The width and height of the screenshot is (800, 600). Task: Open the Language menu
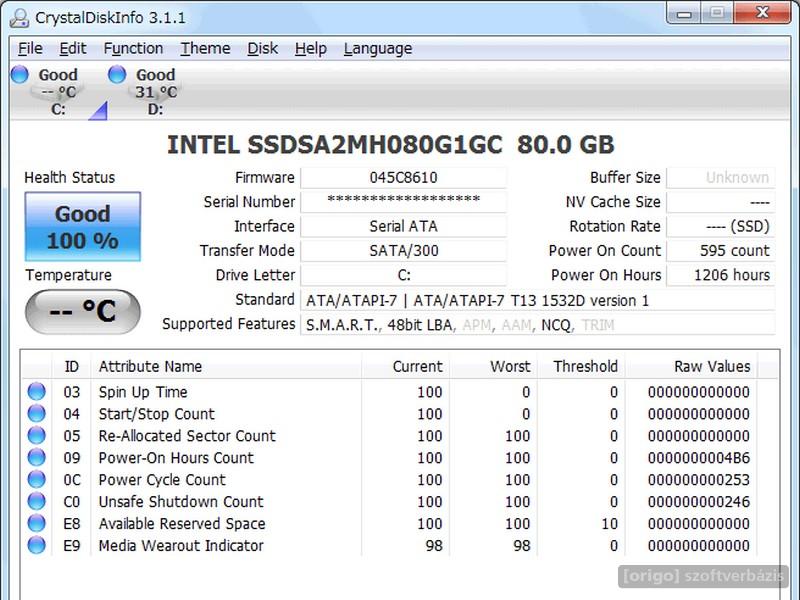378,48
